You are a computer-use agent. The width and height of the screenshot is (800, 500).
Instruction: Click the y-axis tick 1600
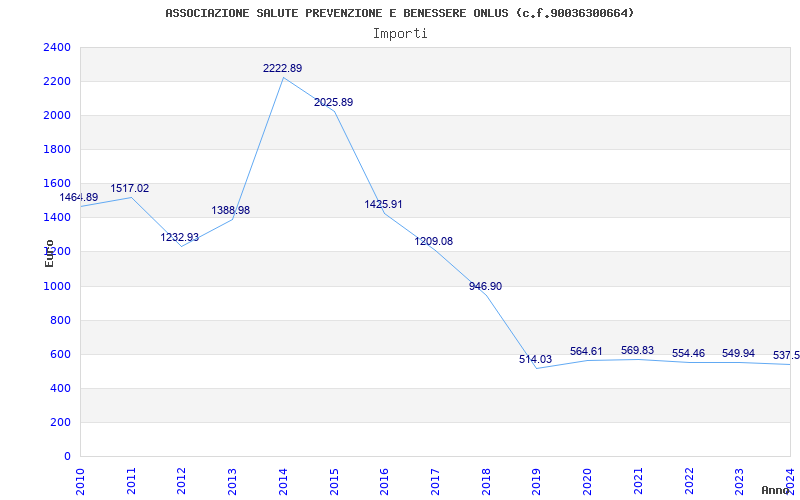tap(57, 184)
